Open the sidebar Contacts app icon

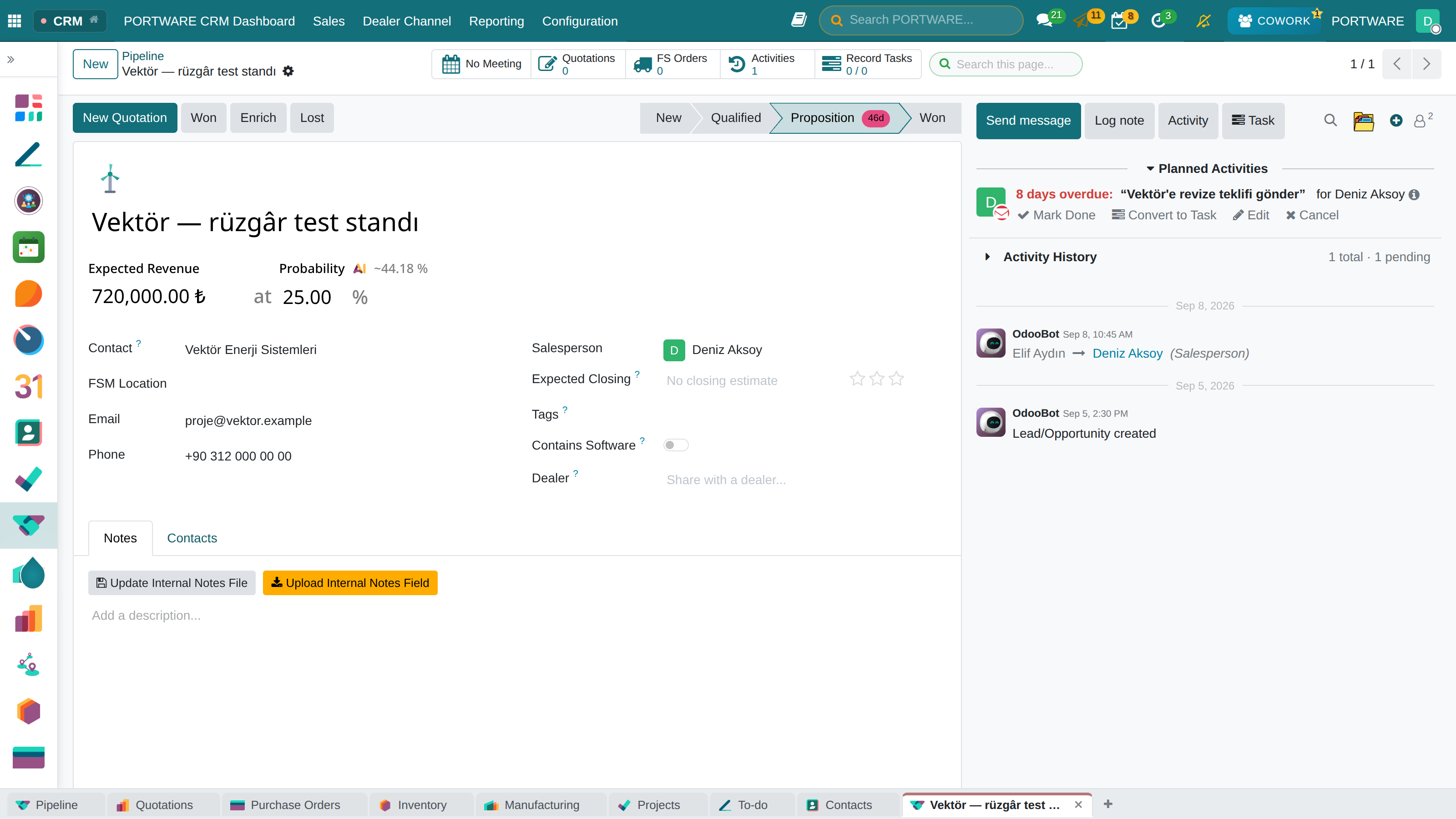click(28, 433)
